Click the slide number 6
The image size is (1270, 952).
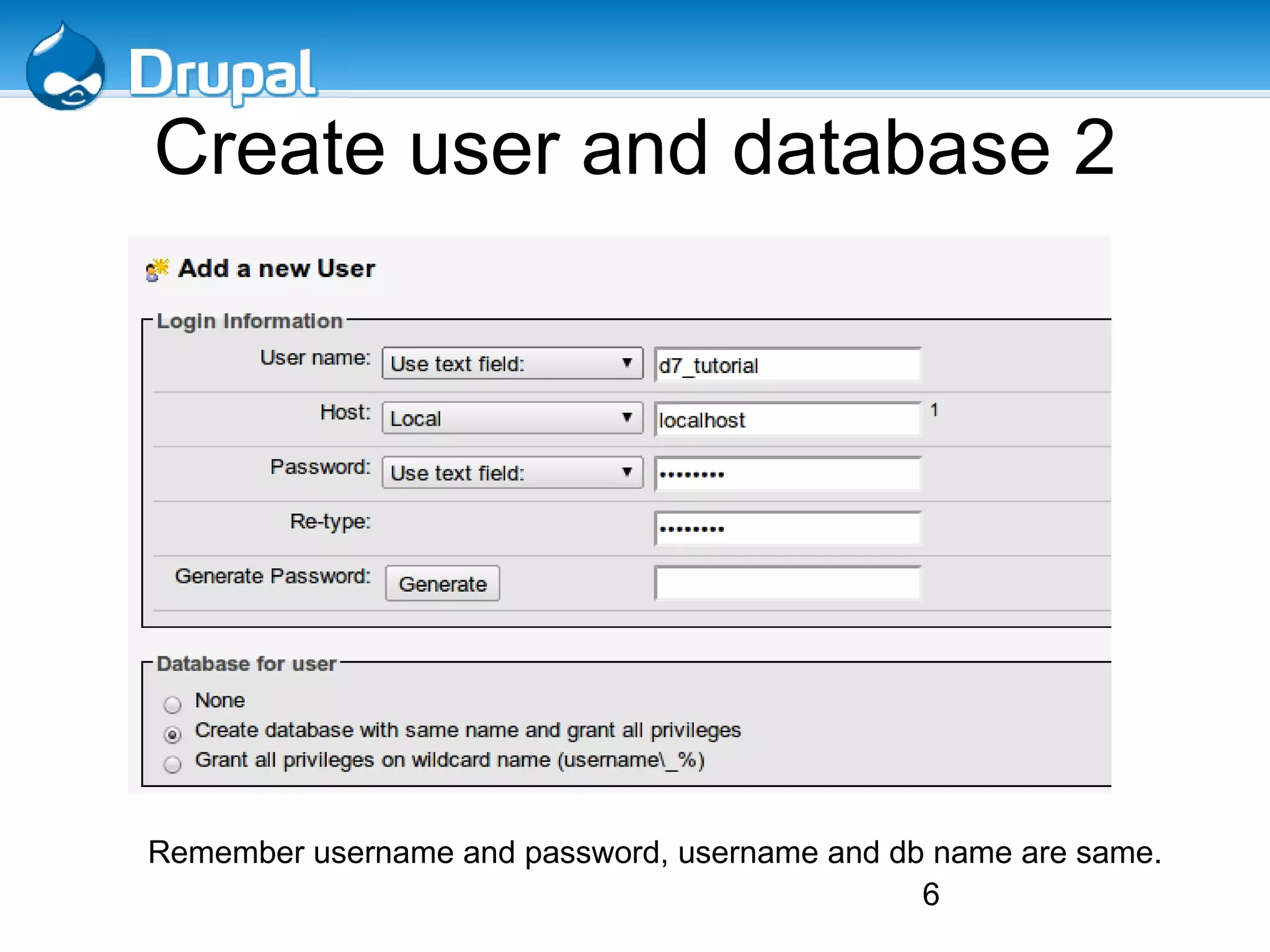931,894
